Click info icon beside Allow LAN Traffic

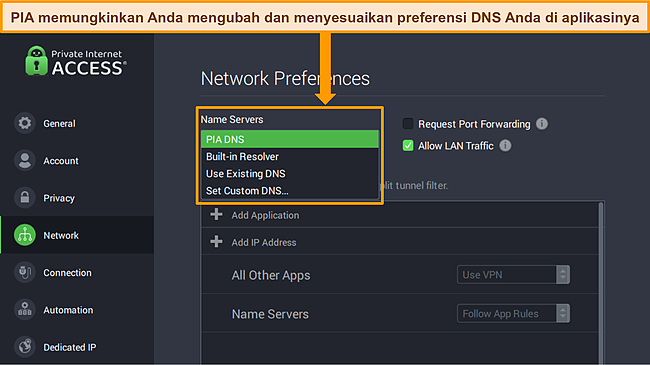(x=505, y=146)
